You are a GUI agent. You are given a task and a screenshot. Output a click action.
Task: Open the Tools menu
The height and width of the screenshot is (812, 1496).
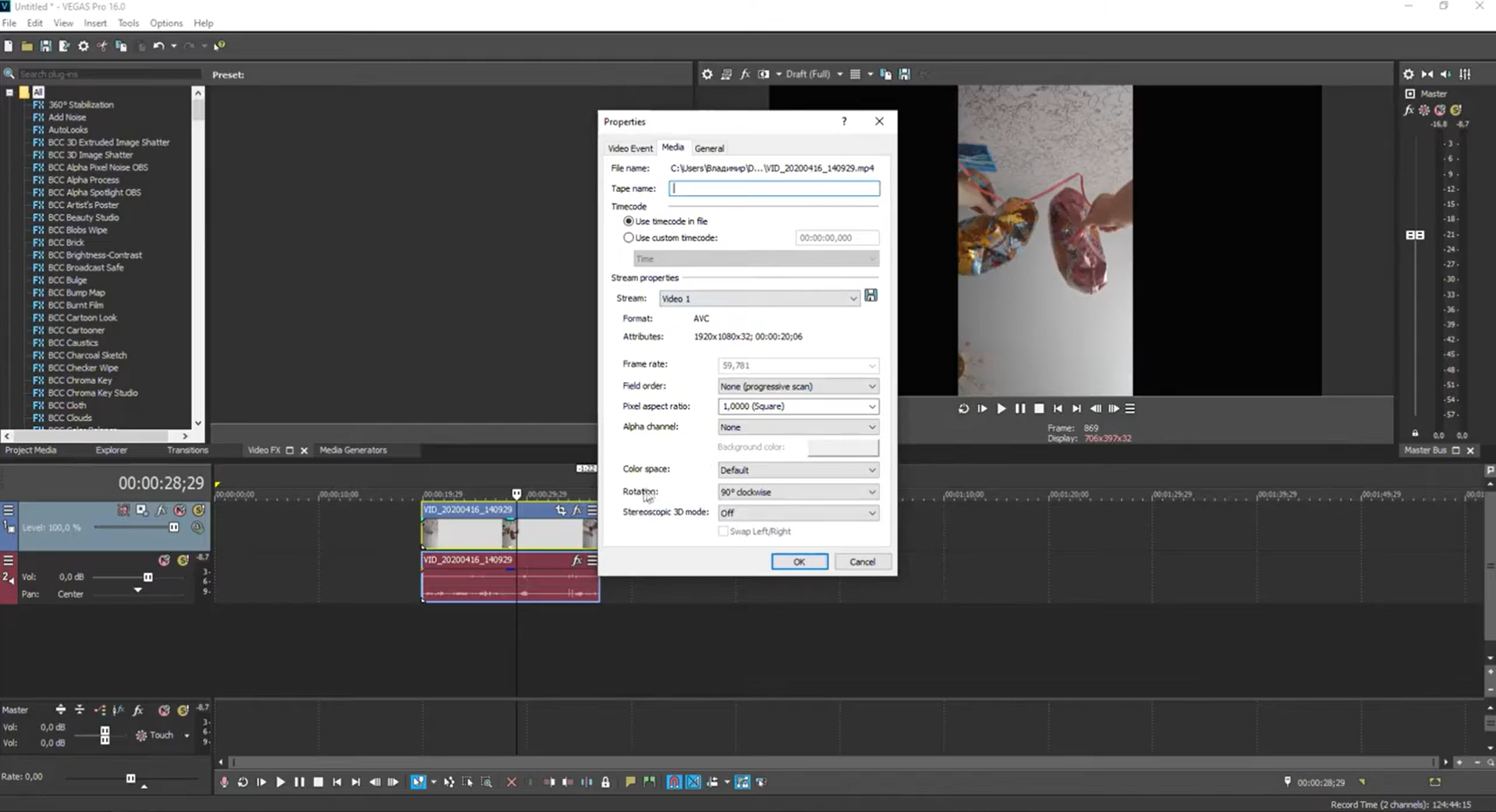click(x=128, y=23)
